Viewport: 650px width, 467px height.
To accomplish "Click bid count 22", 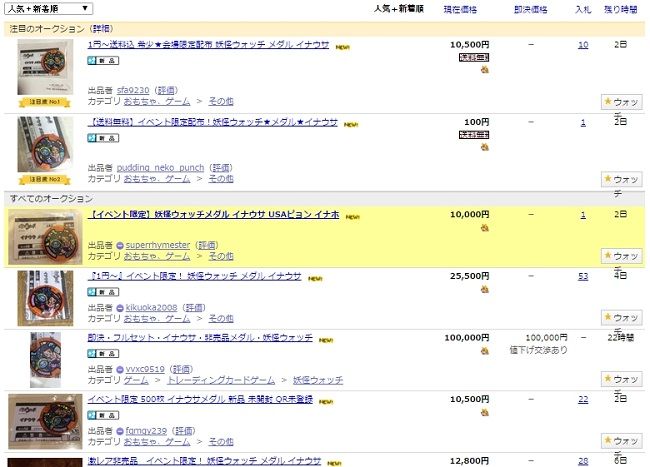I will pos(583,399).
